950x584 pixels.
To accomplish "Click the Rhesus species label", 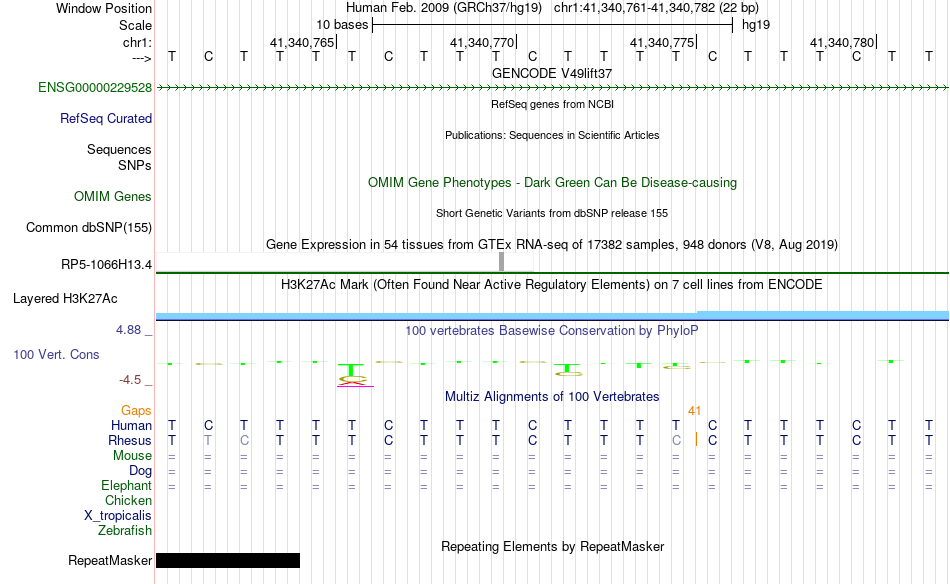I will (130, 440).
